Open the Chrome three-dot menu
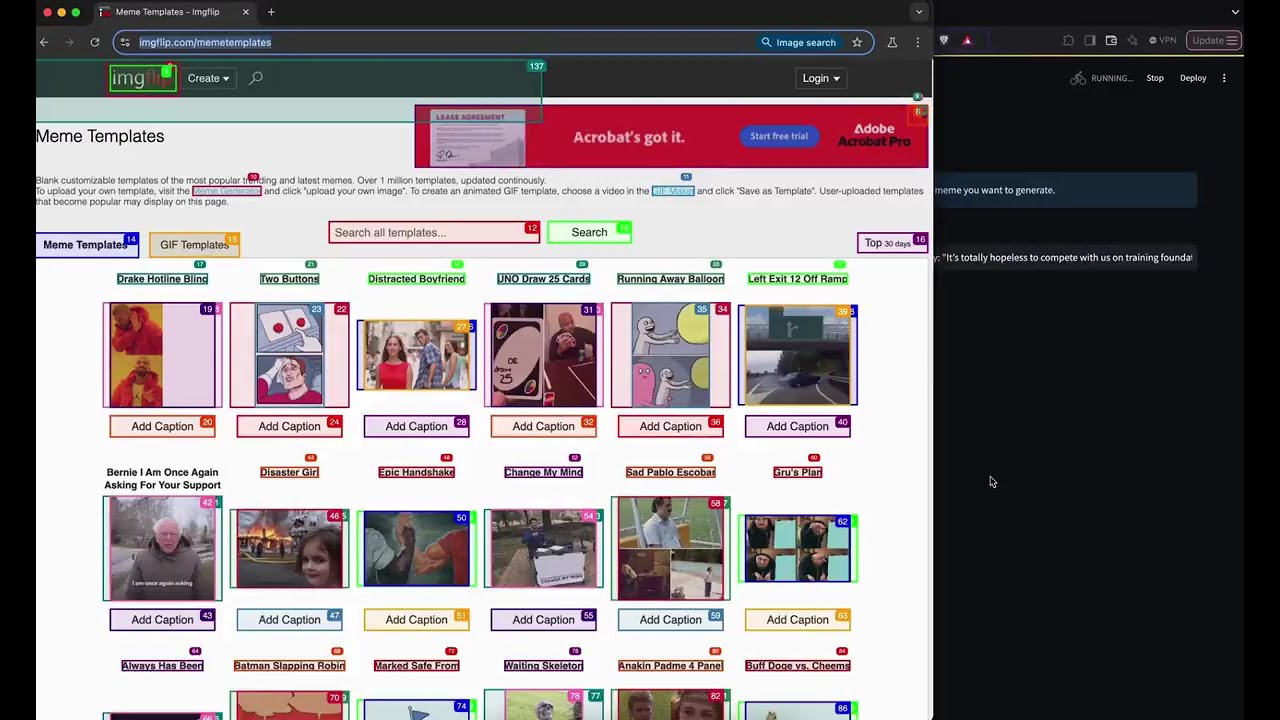The height and width of the screenshot is (720, 1280). (917, 42)
